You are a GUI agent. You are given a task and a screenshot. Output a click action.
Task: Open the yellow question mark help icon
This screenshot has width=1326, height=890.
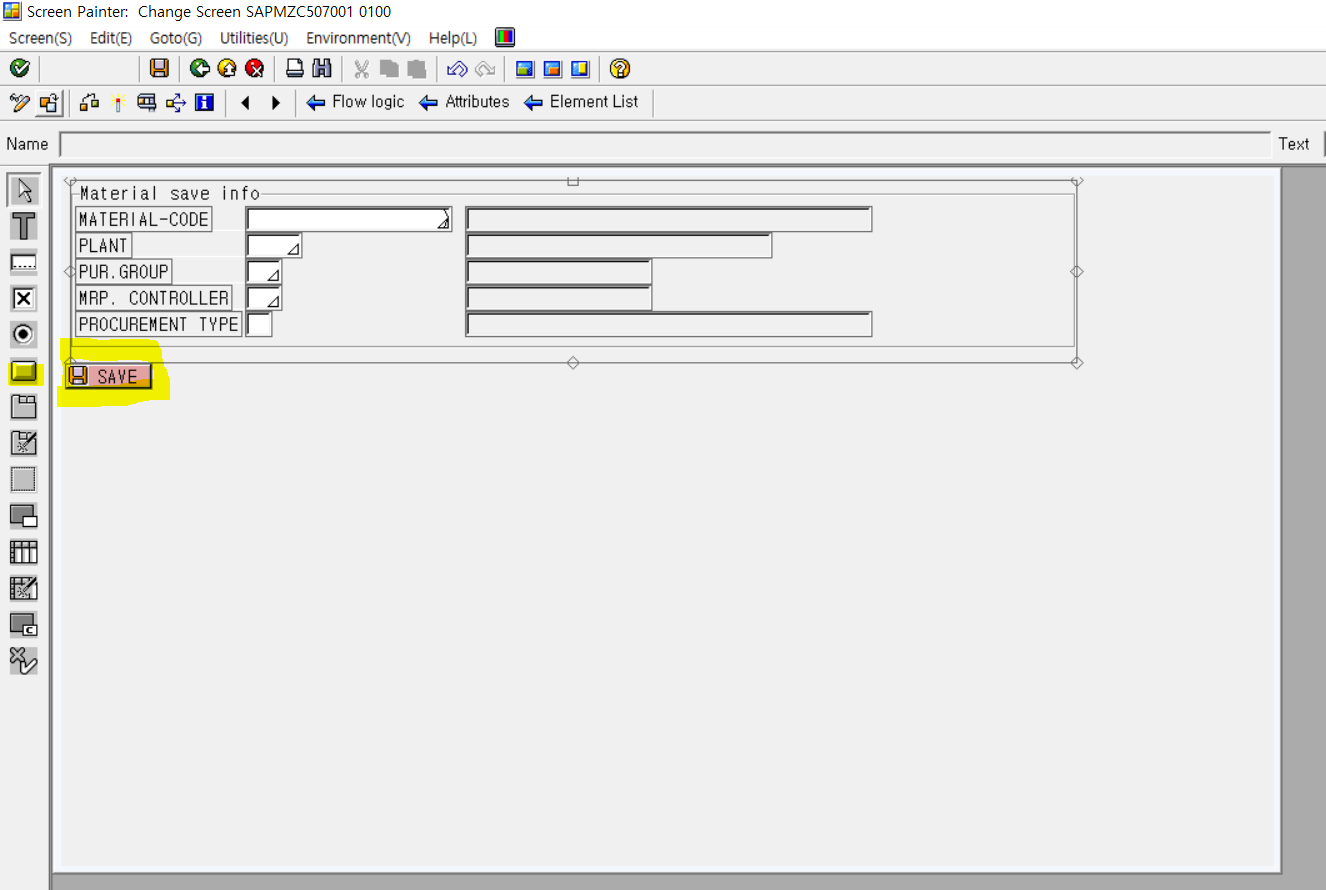pos(620,68)
